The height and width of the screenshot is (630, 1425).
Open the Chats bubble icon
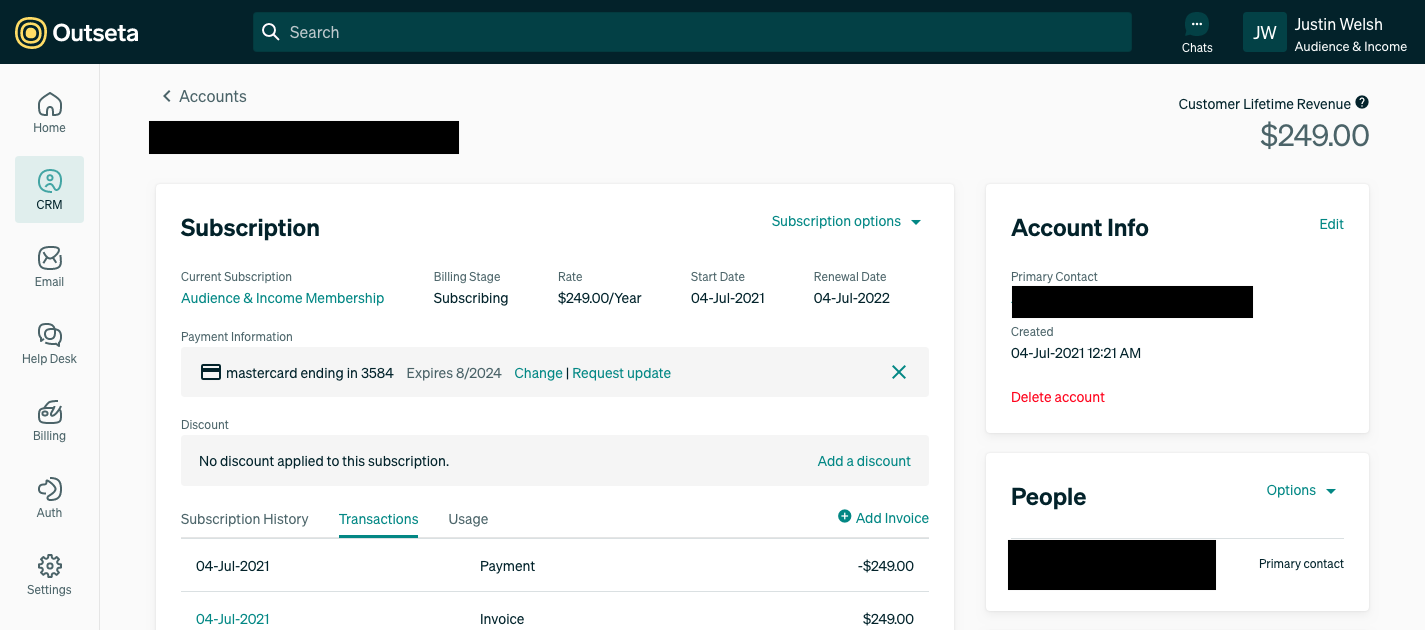(x=1197, y=25)
